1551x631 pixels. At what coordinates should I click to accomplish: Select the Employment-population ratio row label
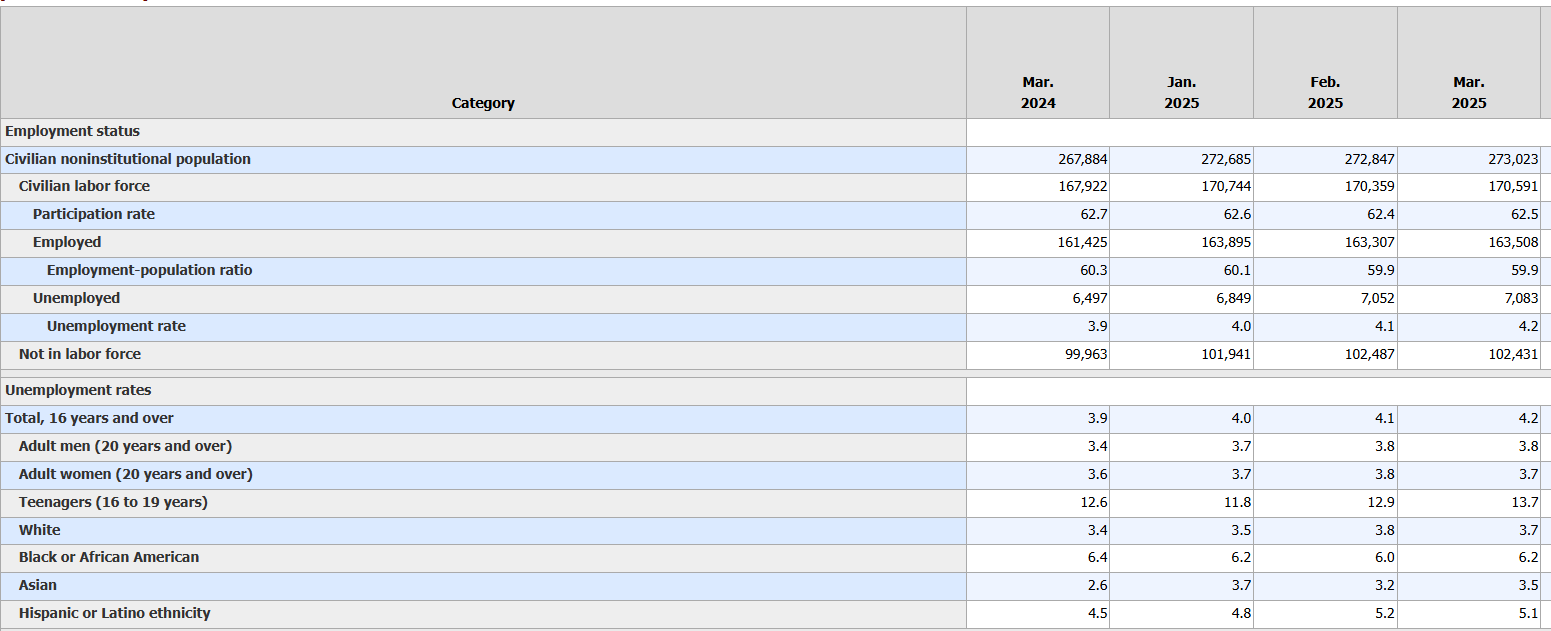click(149, 270)
